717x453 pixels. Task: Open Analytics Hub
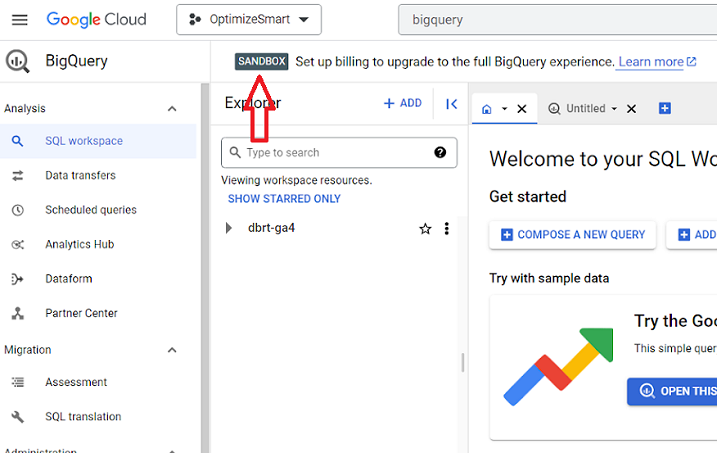point(80,244)
